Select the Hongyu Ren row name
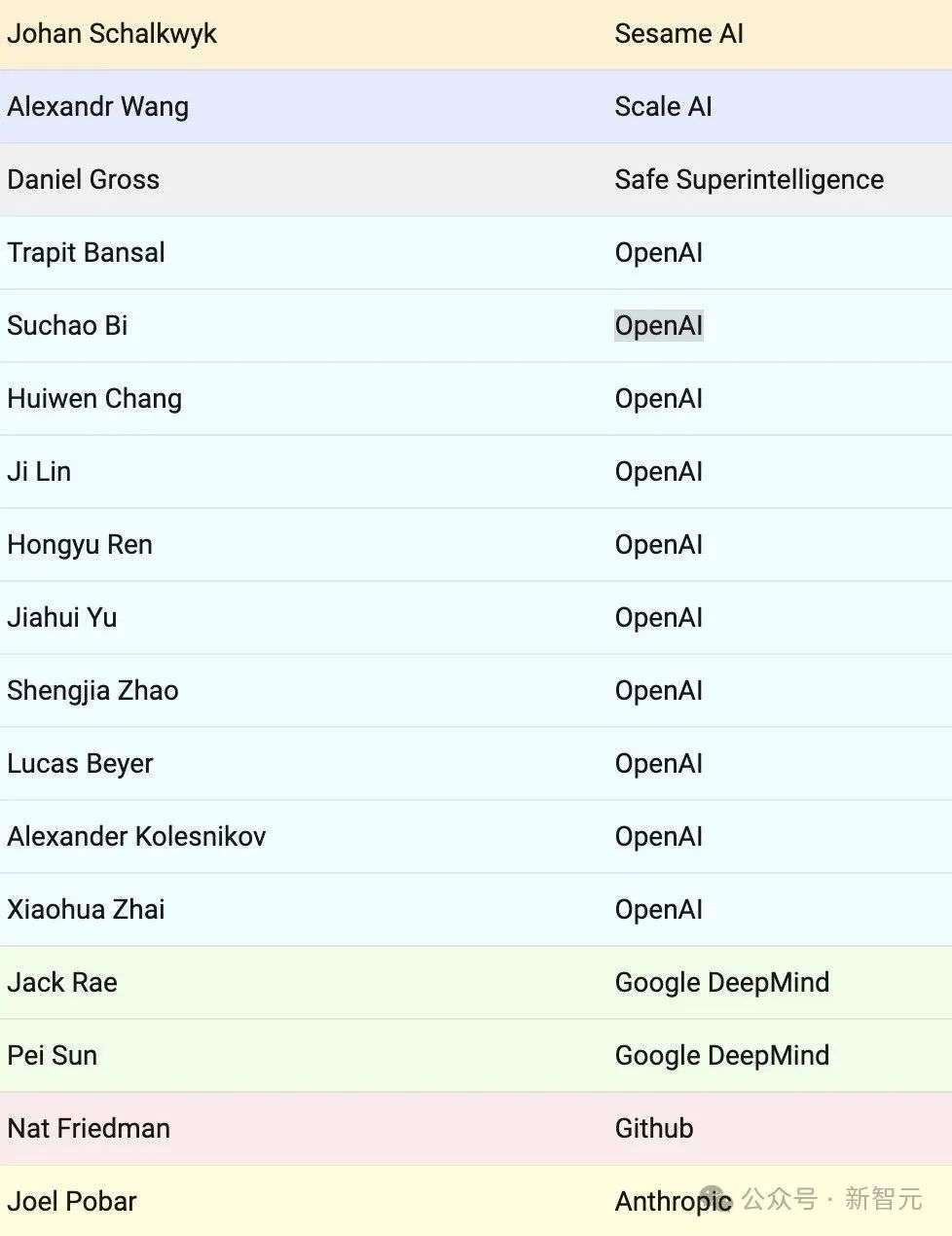This screenshot has width=952, height=1236. 80,545
